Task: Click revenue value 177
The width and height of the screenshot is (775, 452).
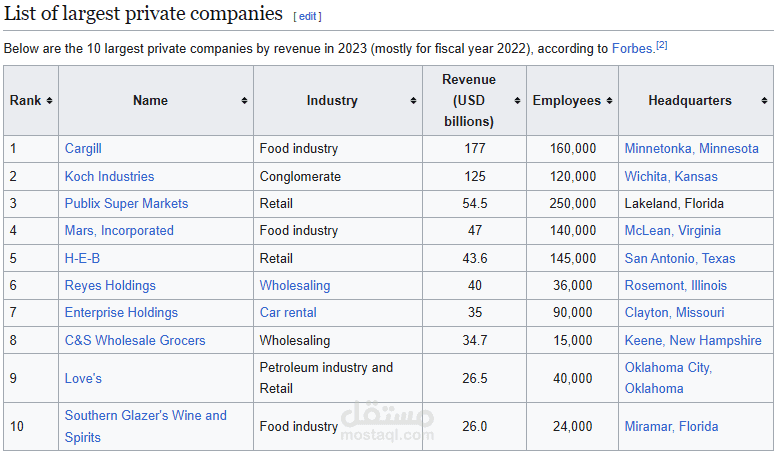Action: point(474,148)
